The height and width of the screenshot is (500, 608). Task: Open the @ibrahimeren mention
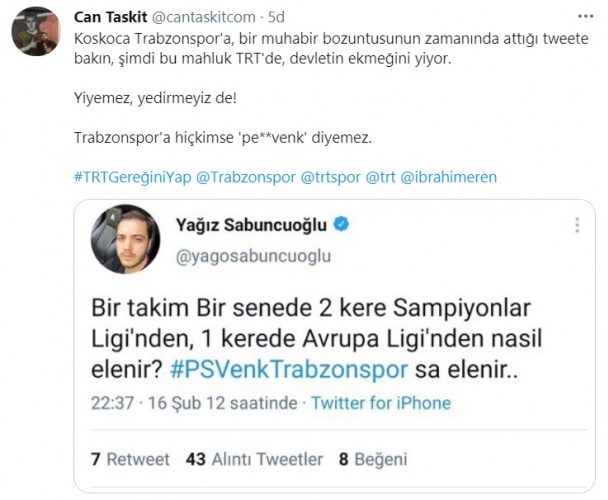point(448,177)
